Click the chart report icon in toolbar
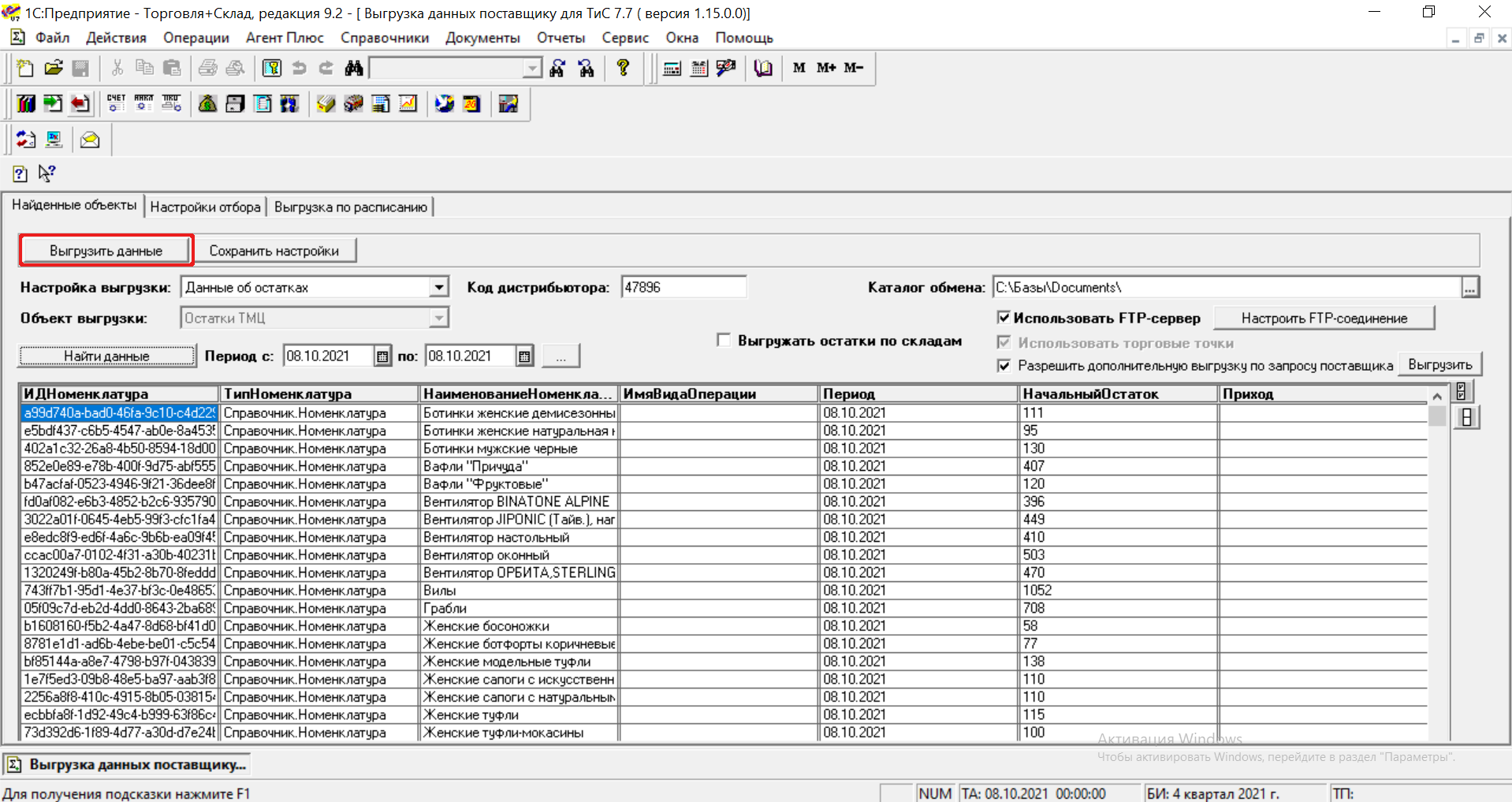1512x802 pixels. click(x=408, y=104)
